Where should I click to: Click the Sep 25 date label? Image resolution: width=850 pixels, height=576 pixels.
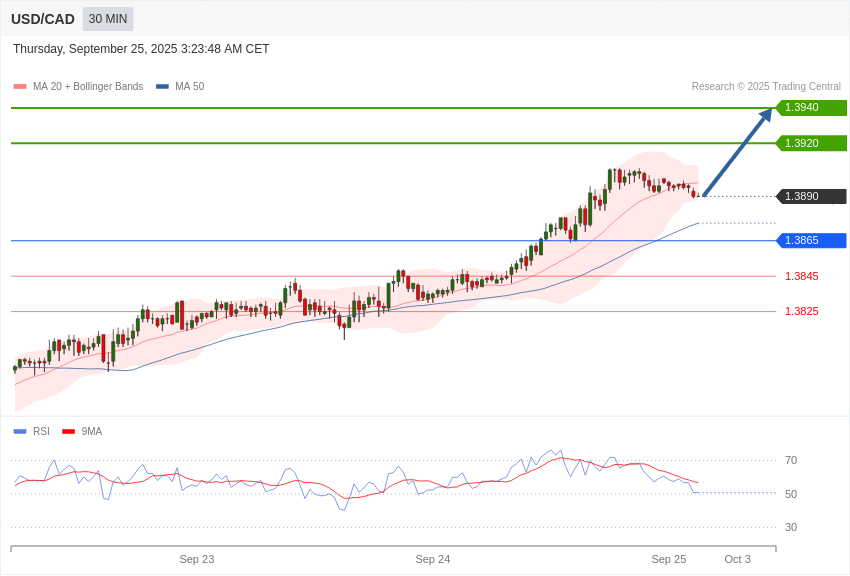click(x=669, y=559)
